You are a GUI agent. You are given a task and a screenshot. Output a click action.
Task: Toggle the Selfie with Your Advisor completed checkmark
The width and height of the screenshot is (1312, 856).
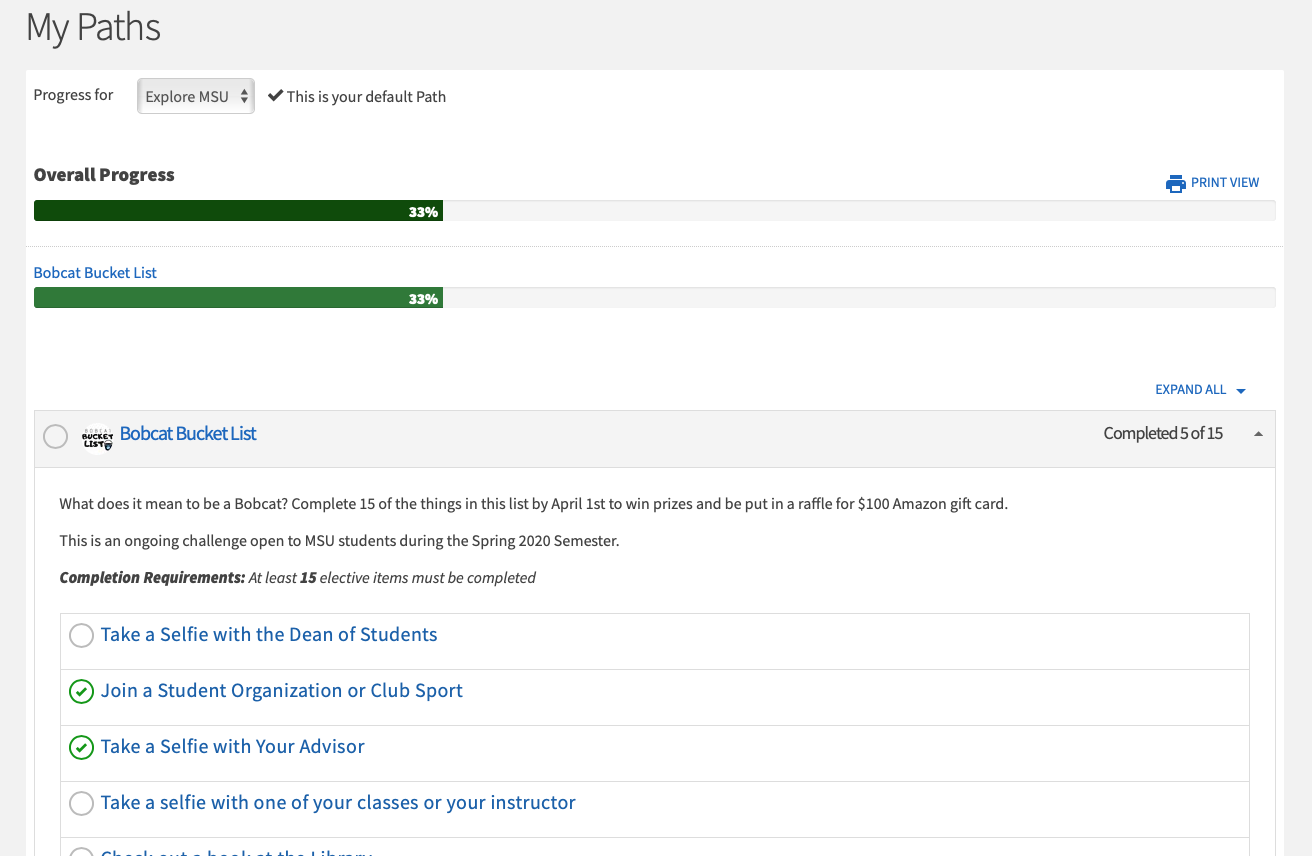81,748
